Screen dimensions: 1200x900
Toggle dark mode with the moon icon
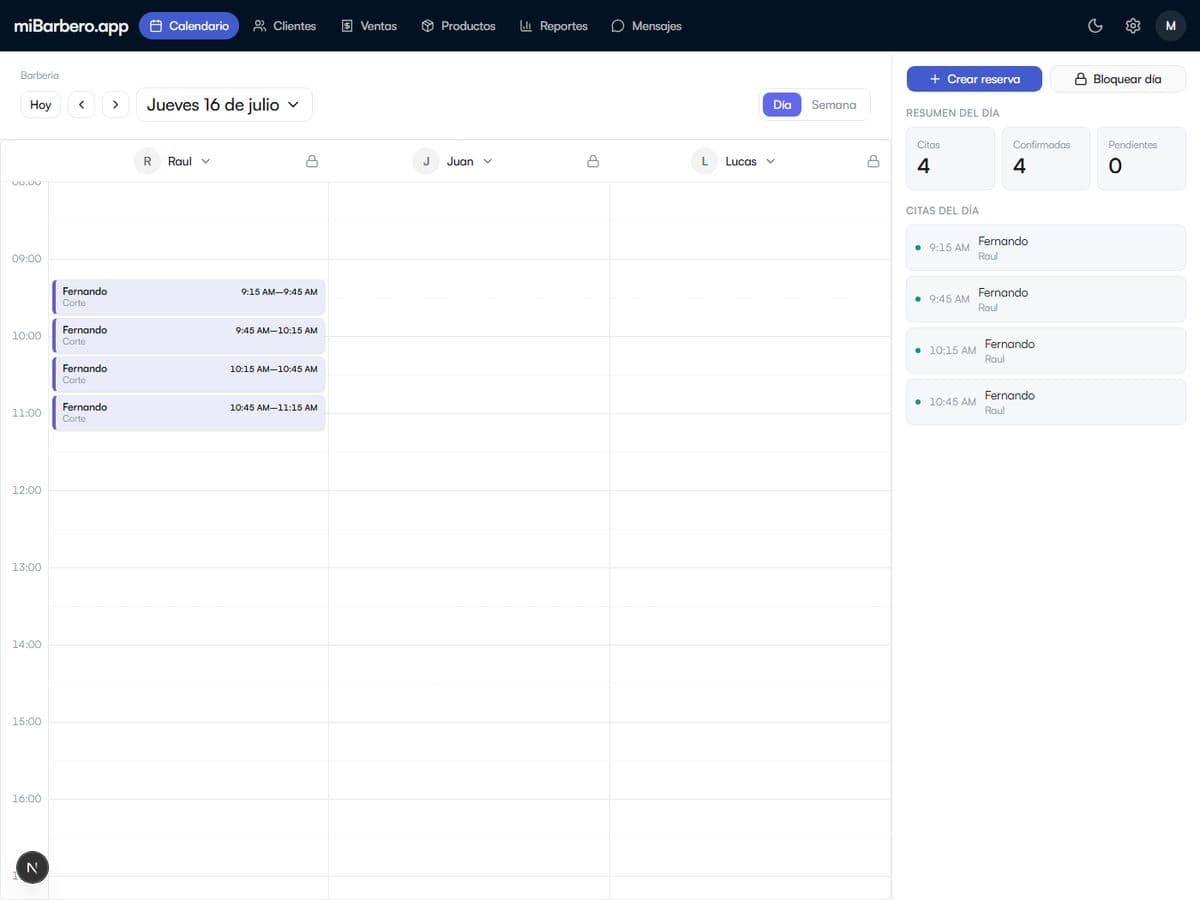click(1095, 26)
